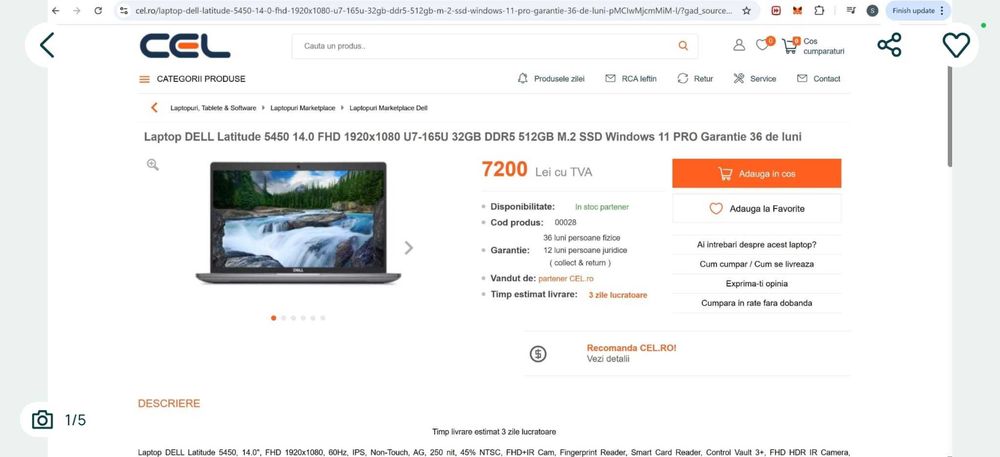
Task: Open the user account icon
Action: tap(739, 45)
